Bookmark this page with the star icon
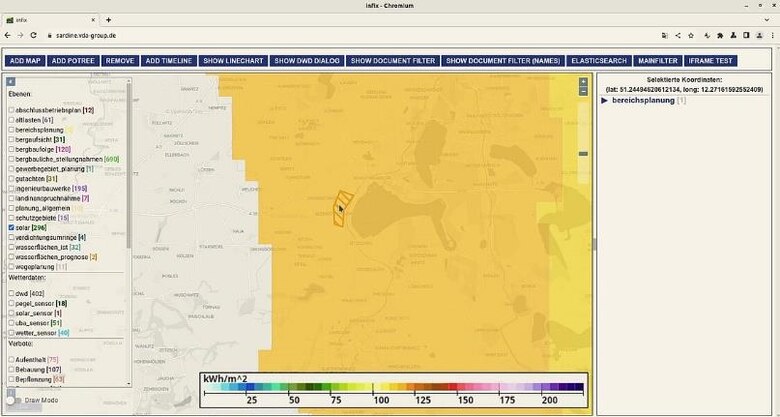The width and height of the screenshot is (780, 417). coord(691,35)
